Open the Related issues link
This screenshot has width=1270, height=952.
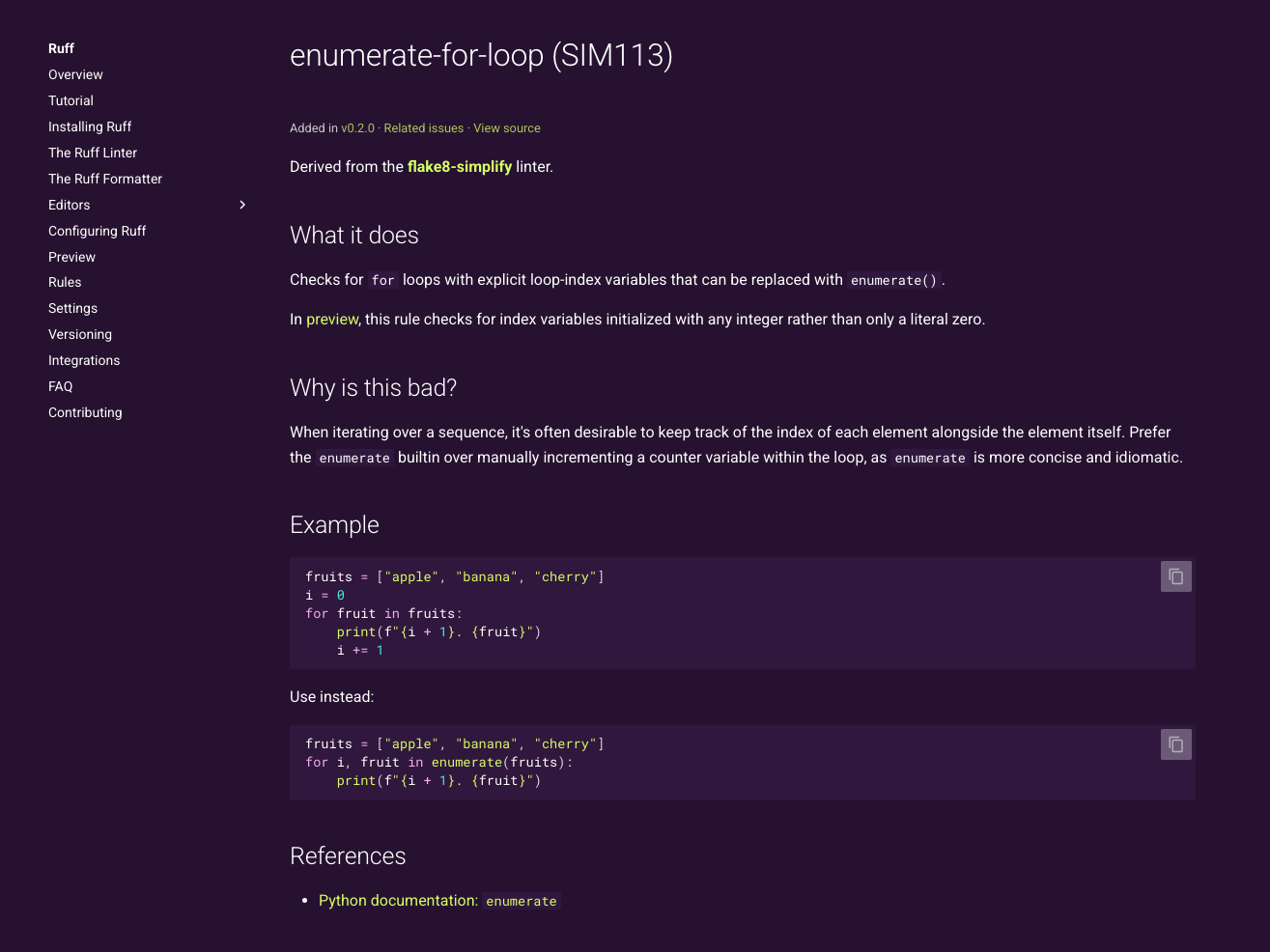pyautogui.click(x=424, y=127)
